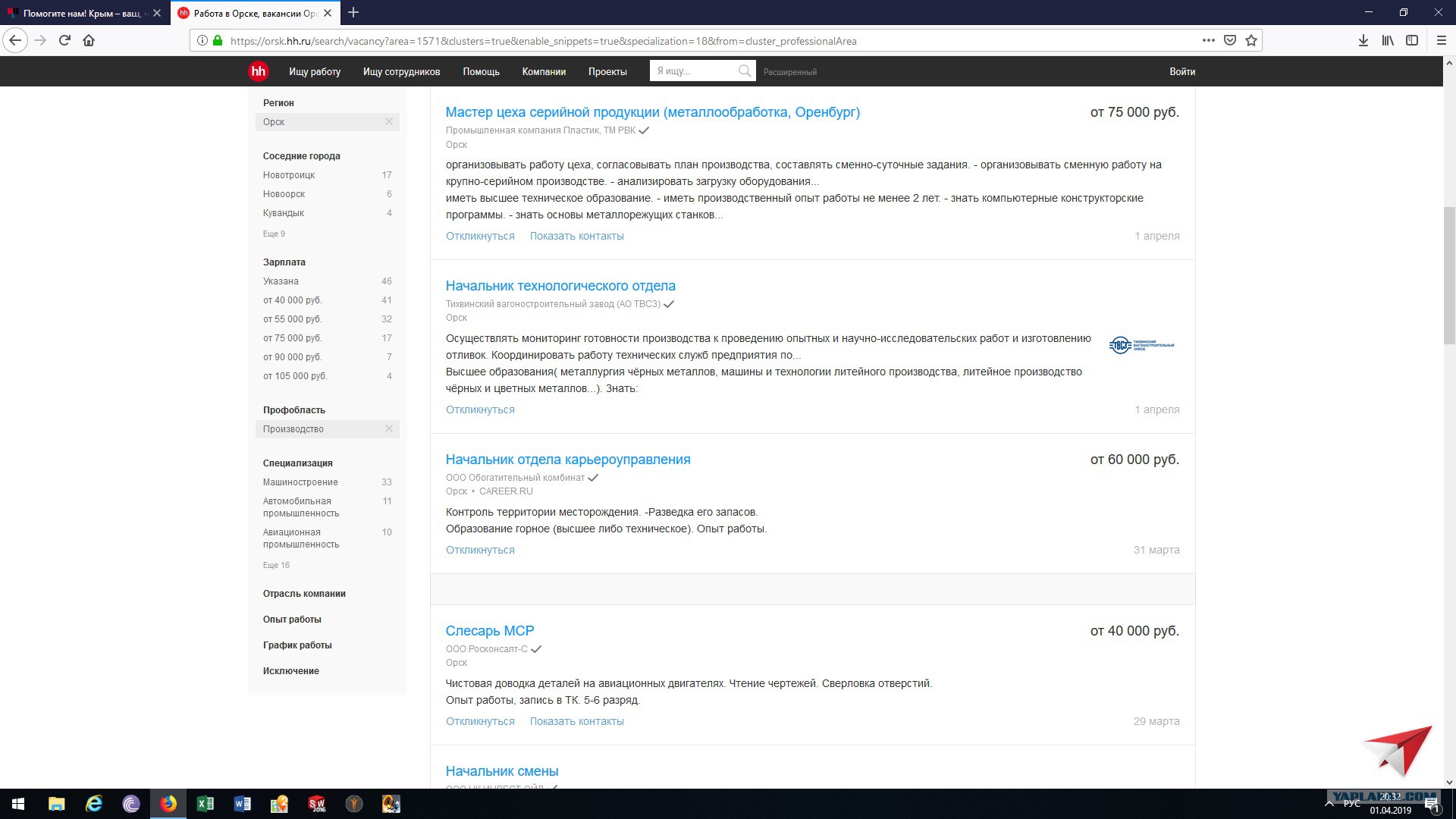Open the Проекты menu item
Viewport: 1456px width, 819px height.
[x=607, y=71]
